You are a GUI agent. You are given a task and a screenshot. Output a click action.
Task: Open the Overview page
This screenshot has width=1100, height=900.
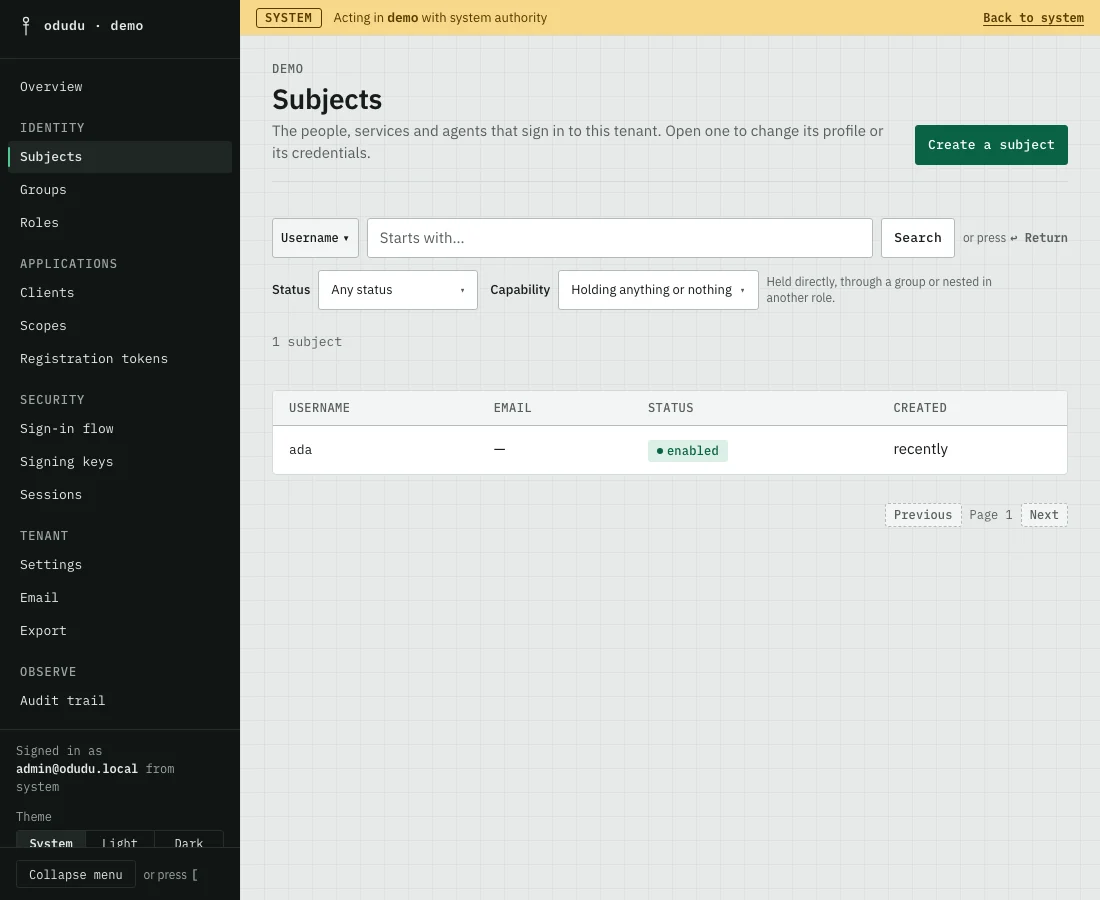[120, 87]
